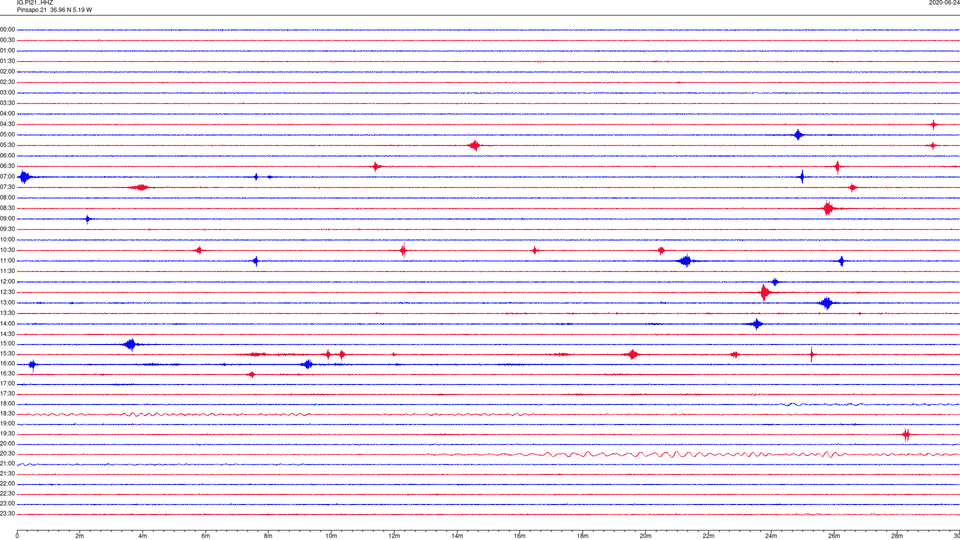Screen dimensions: 960x540
Task: Click the 05:00 row label
Action: tap(7, 135)
